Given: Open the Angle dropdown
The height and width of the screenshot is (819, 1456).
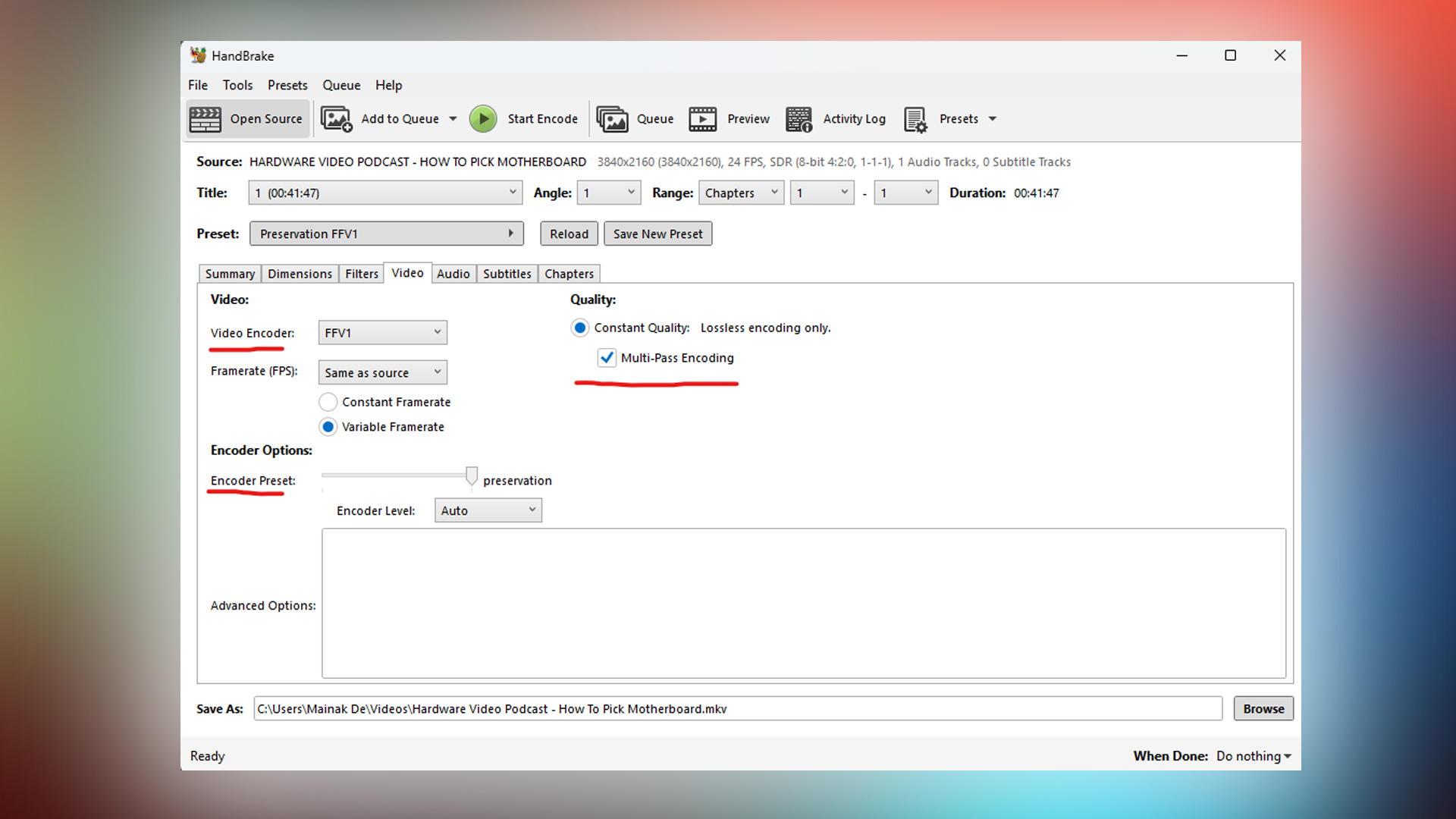Looking at the screenshot, I should tap(608, 193).
